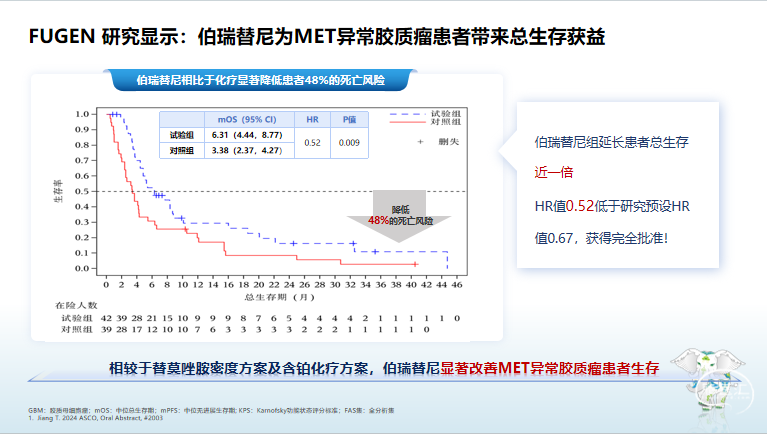
Task: Click the x-axis label 总生存期 (月)
Action: click(279, 297)
